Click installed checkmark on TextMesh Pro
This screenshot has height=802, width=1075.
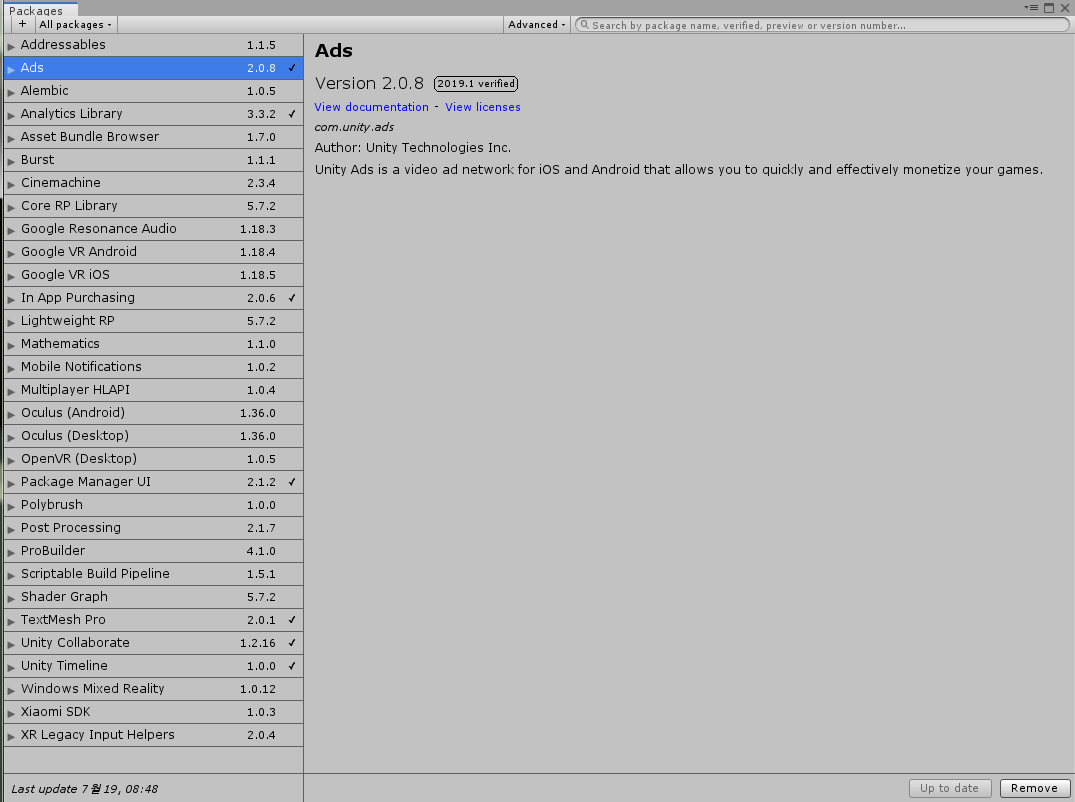[292, 620]
